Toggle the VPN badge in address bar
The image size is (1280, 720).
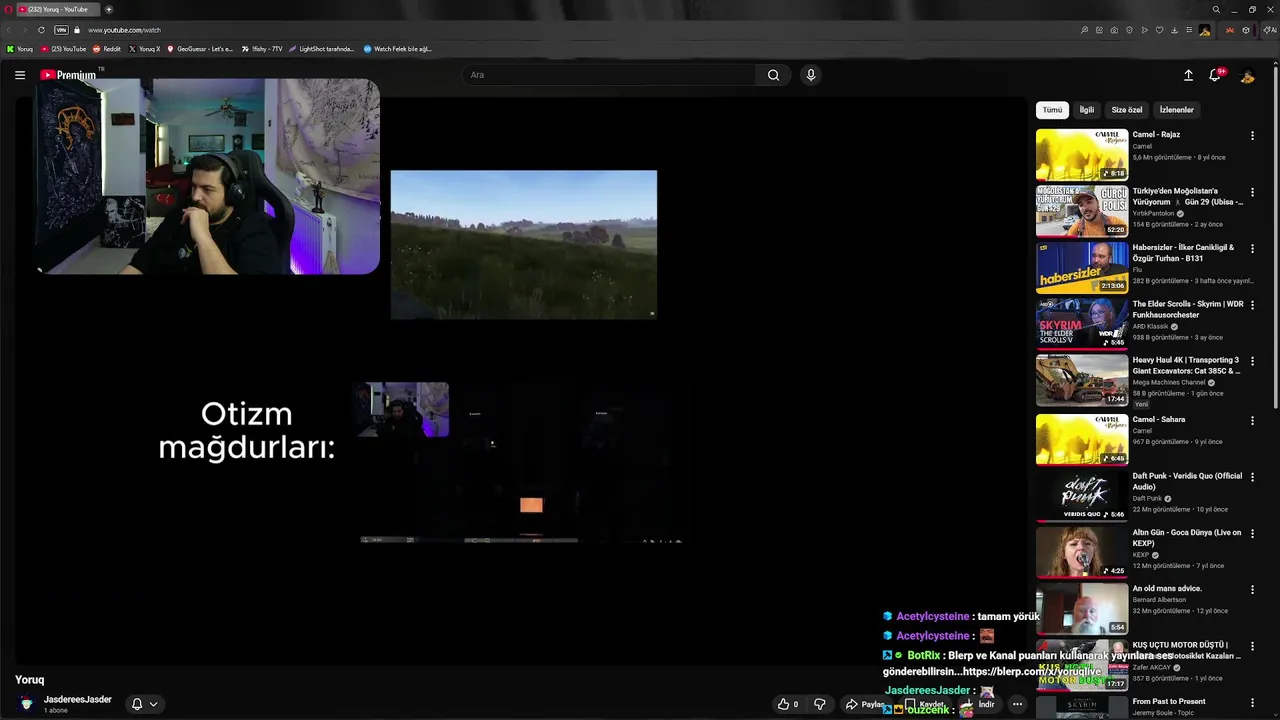tap(61, 30)
